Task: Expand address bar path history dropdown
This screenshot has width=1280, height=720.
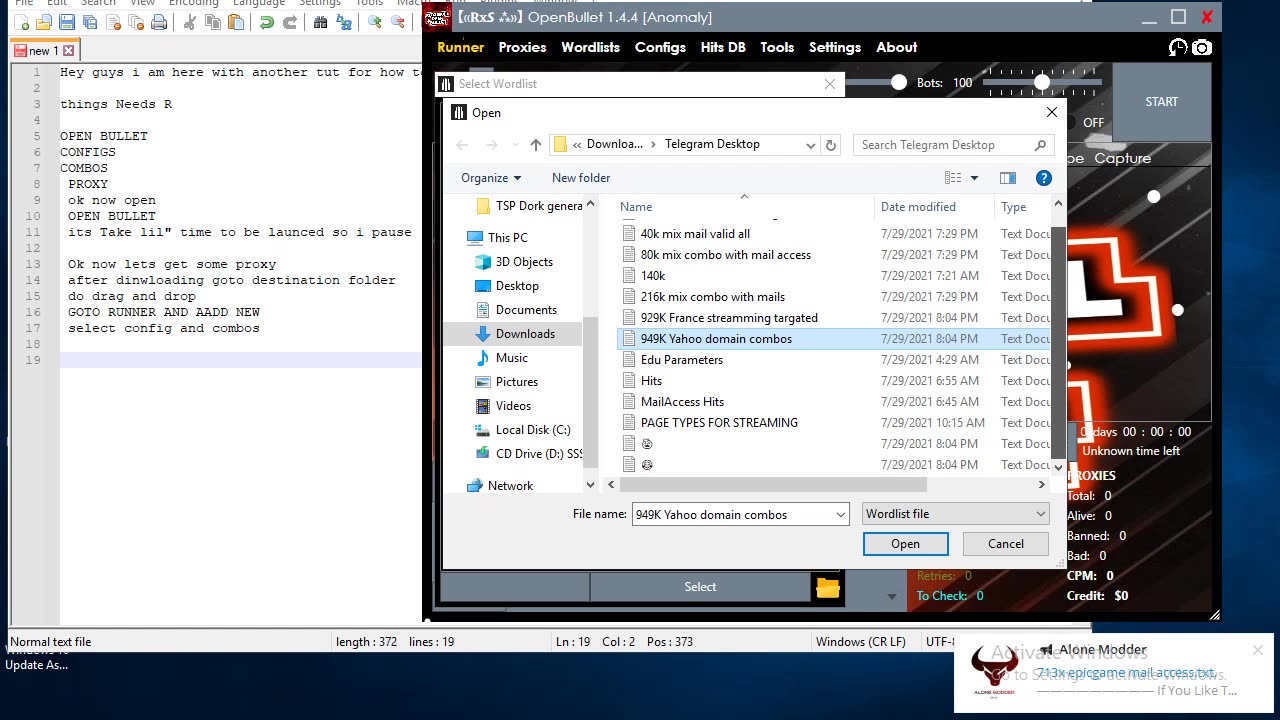Action: 811,145
